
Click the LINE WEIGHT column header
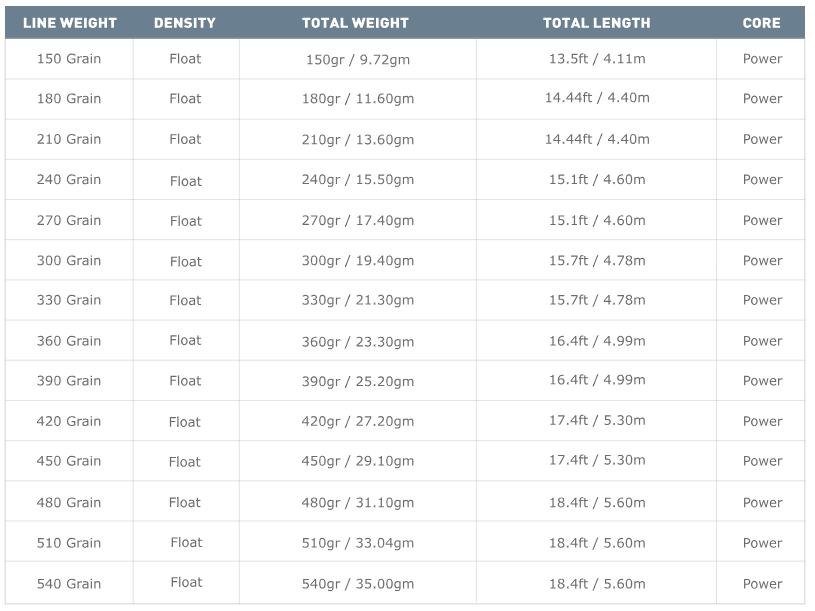click(x=70, y=23)
